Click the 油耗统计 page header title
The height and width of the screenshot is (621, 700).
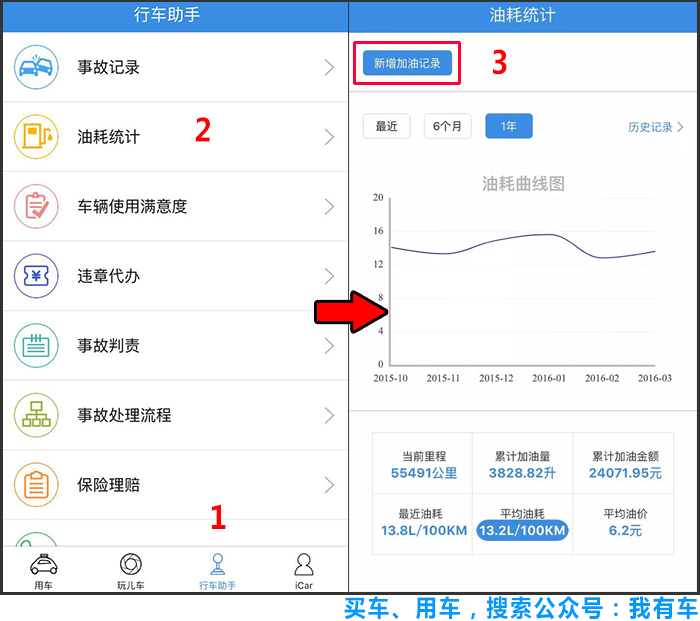[x=522, y=15]
